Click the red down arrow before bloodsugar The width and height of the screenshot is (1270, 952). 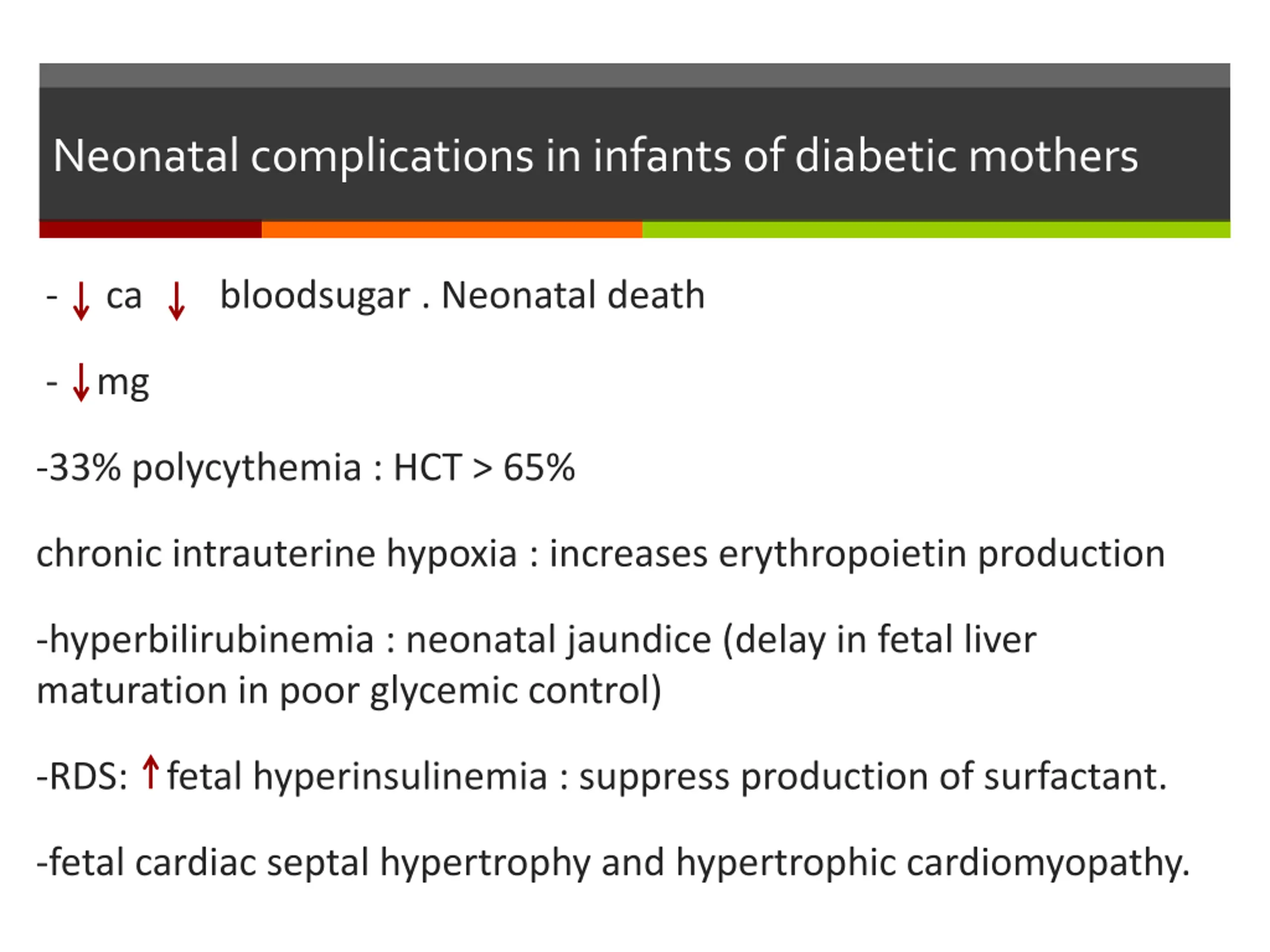[x=176, y=300]
